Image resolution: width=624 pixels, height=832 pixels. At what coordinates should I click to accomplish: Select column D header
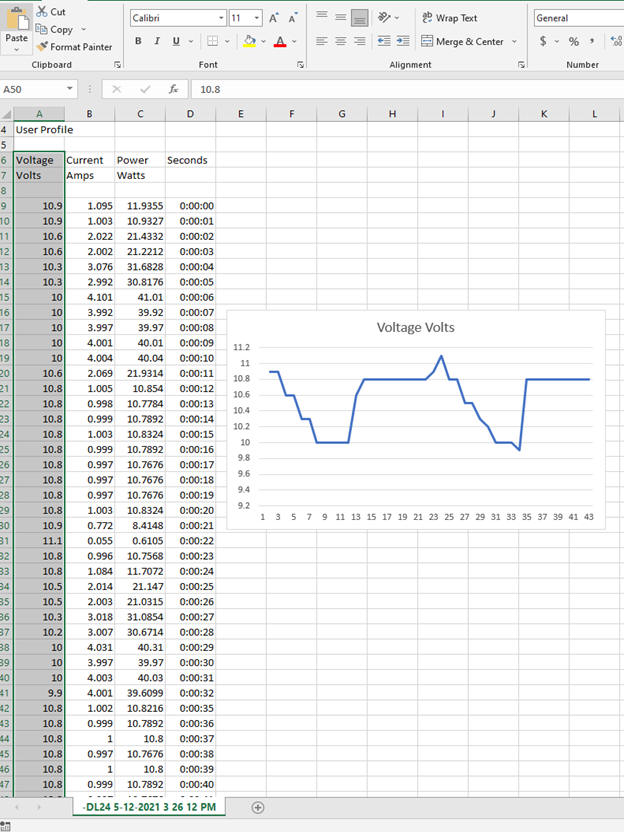click(190, 114)
